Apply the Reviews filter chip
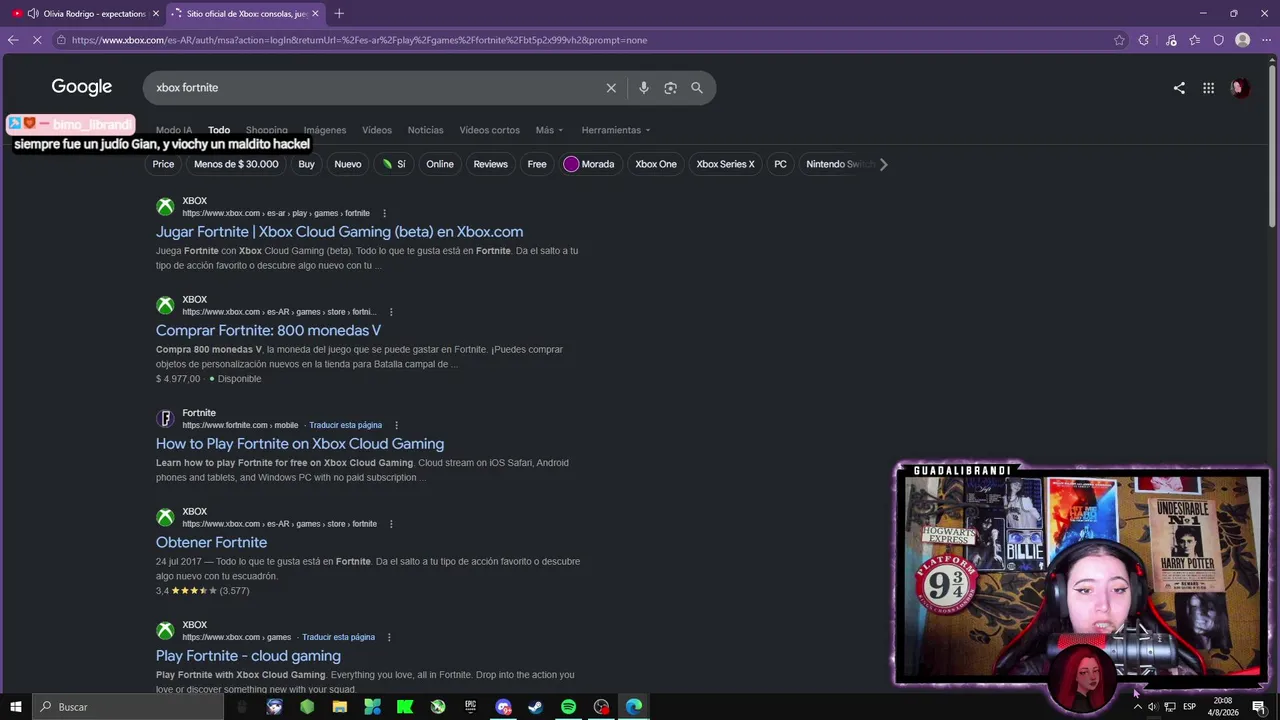1280x720 pixels. click(x=490, y=164)
